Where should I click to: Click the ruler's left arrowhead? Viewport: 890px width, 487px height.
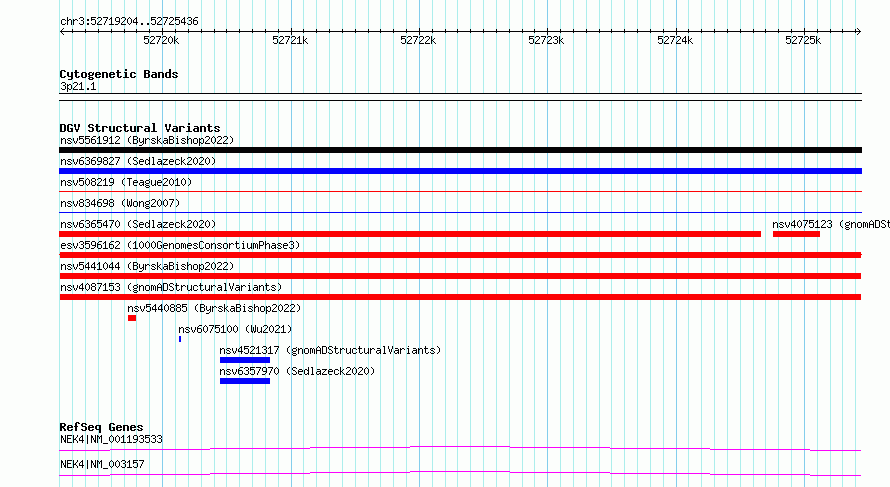[x=62, y=32]
